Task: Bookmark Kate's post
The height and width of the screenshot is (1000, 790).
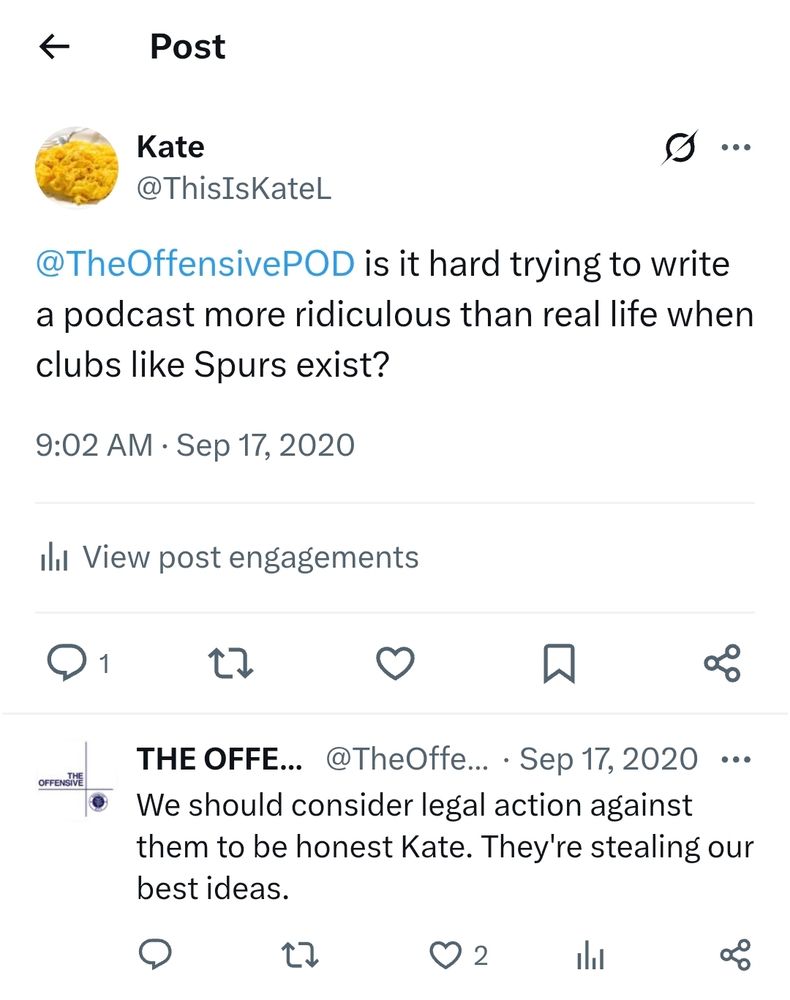Action: (x=559, y=662)
